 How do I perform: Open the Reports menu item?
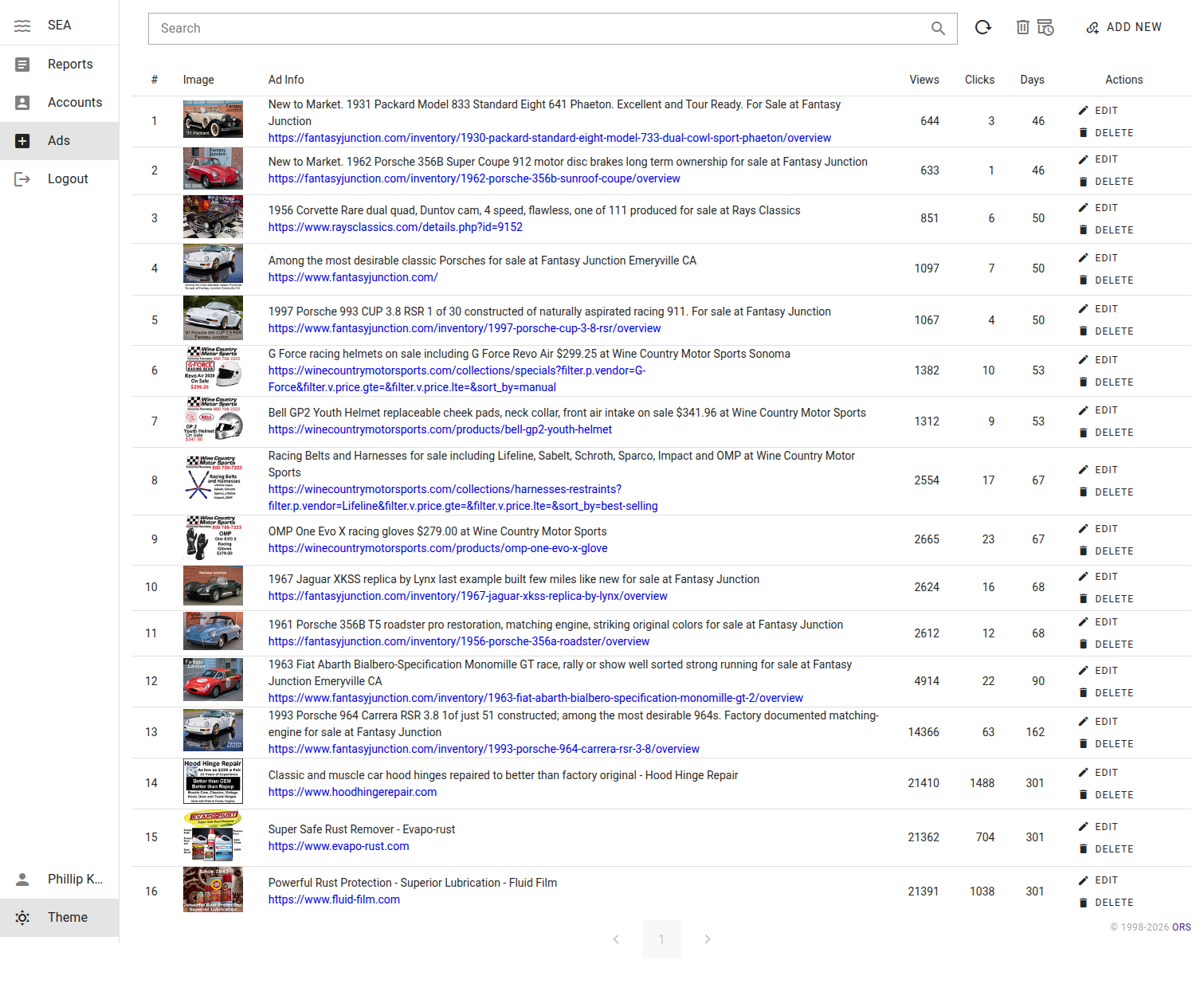tap(70, 64)
